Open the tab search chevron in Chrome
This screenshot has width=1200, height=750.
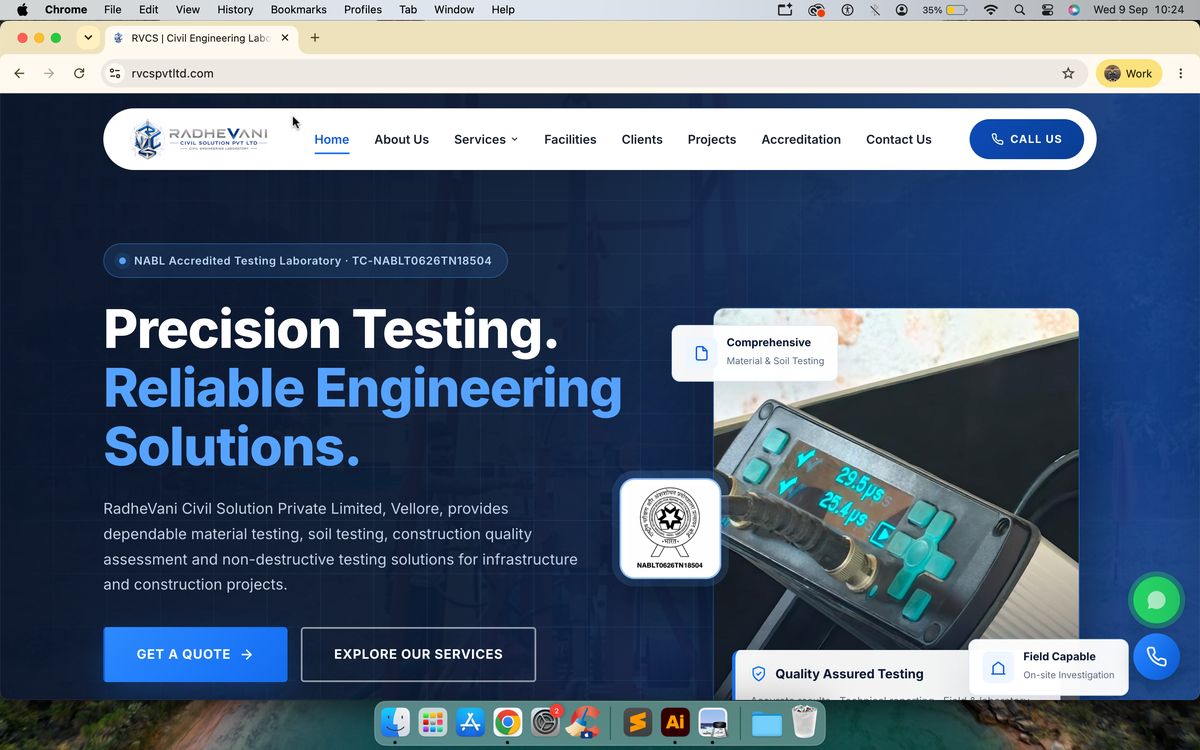[x=88, y=38]
